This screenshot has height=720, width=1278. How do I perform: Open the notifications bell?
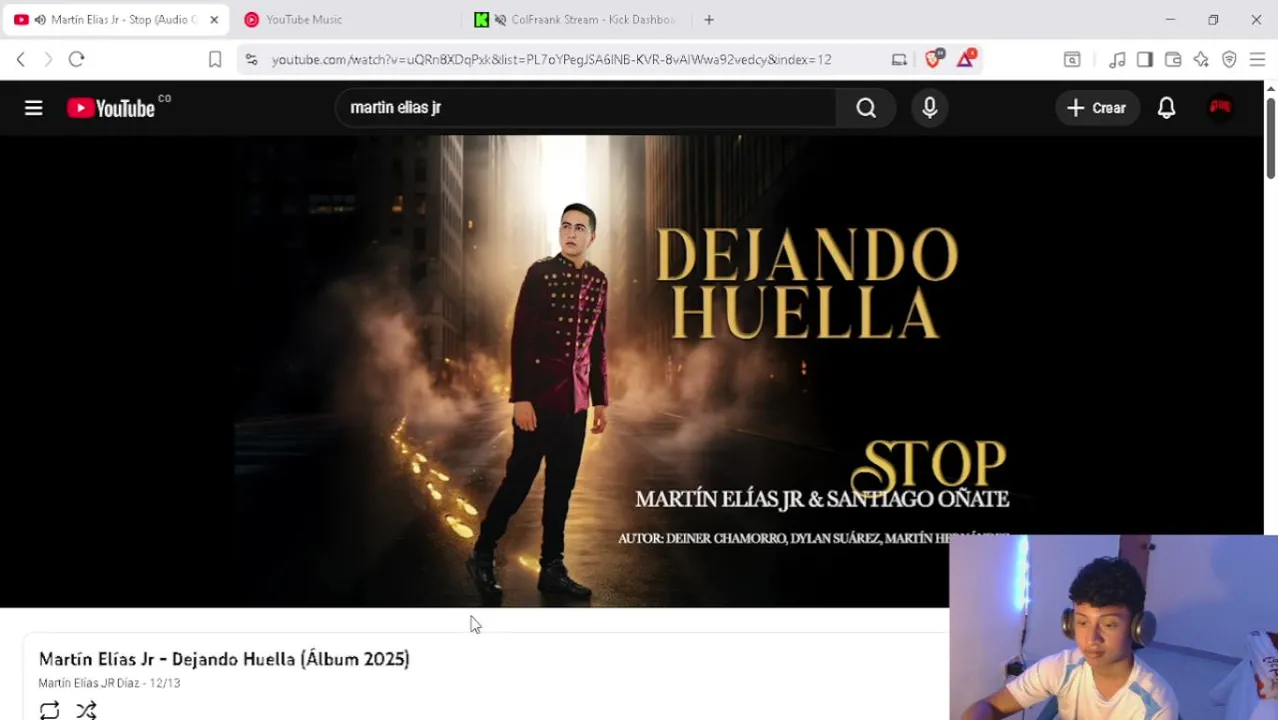1166,108
